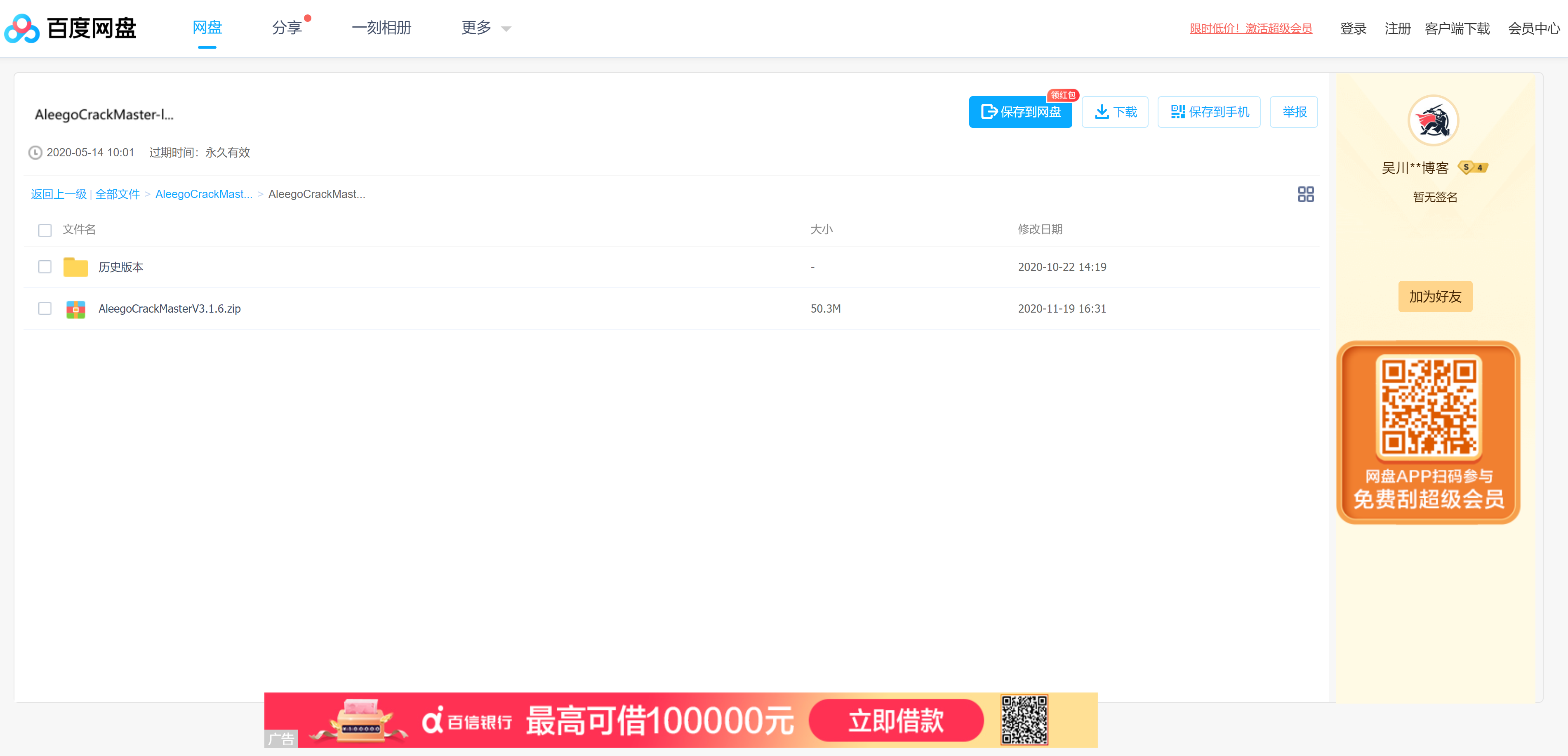Click the orange QR code promo card
Viewport: 1568px width, 756px height.
pyautogui.click(x=1428, y=433)
